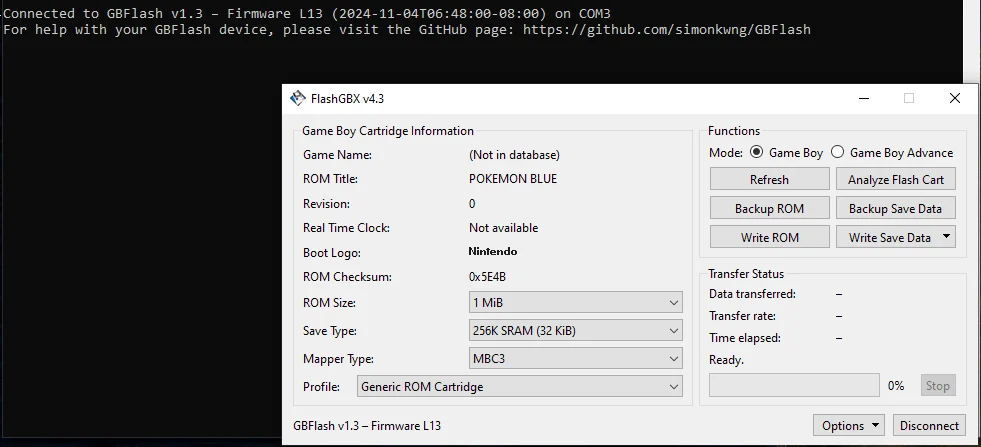Image resolution: width=981 pixels, height=447 pixels.
Task: Select the Game Boy Advance mode radio button
Action: pos(837,152)
